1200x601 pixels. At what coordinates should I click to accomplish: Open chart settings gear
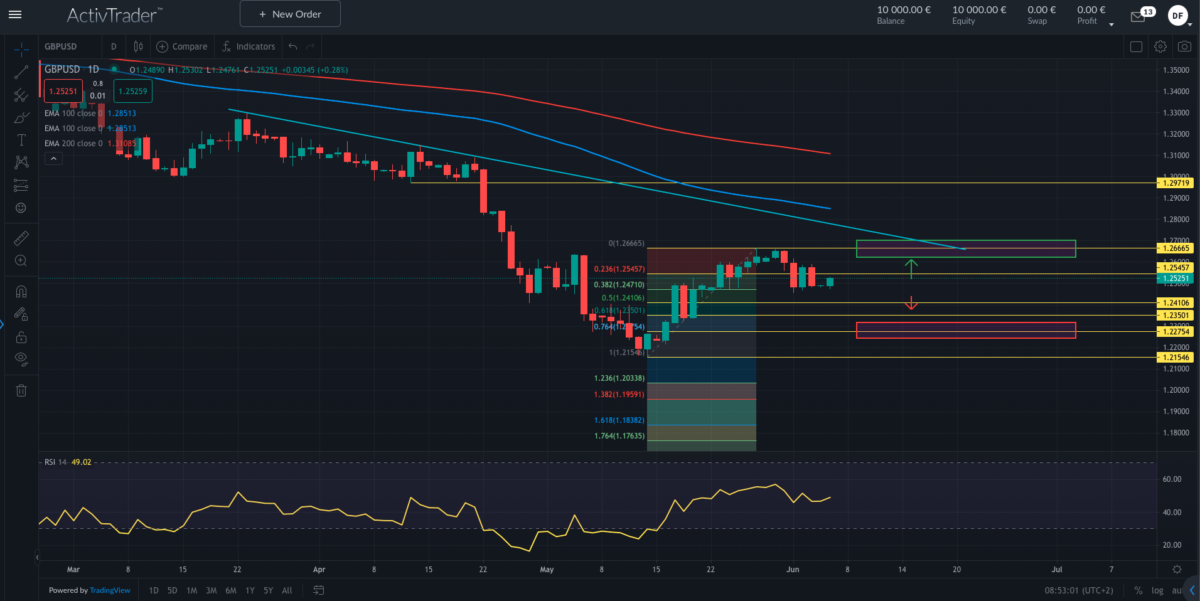pos(1160,46)
